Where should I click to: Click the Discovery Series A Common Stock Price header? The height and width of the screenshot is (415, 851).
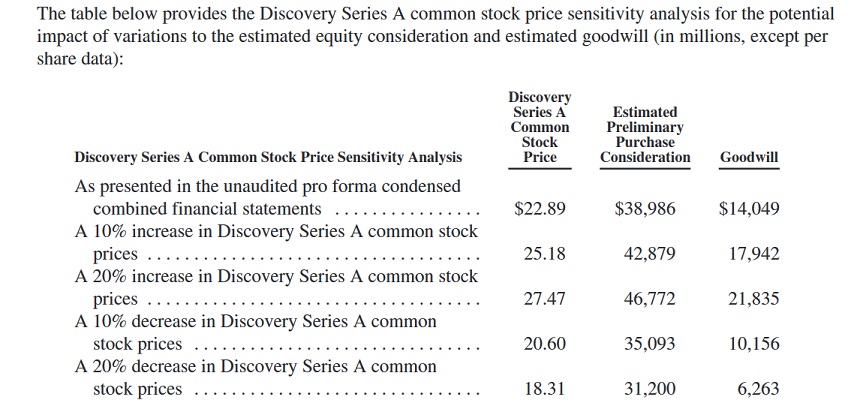(540, 127)
